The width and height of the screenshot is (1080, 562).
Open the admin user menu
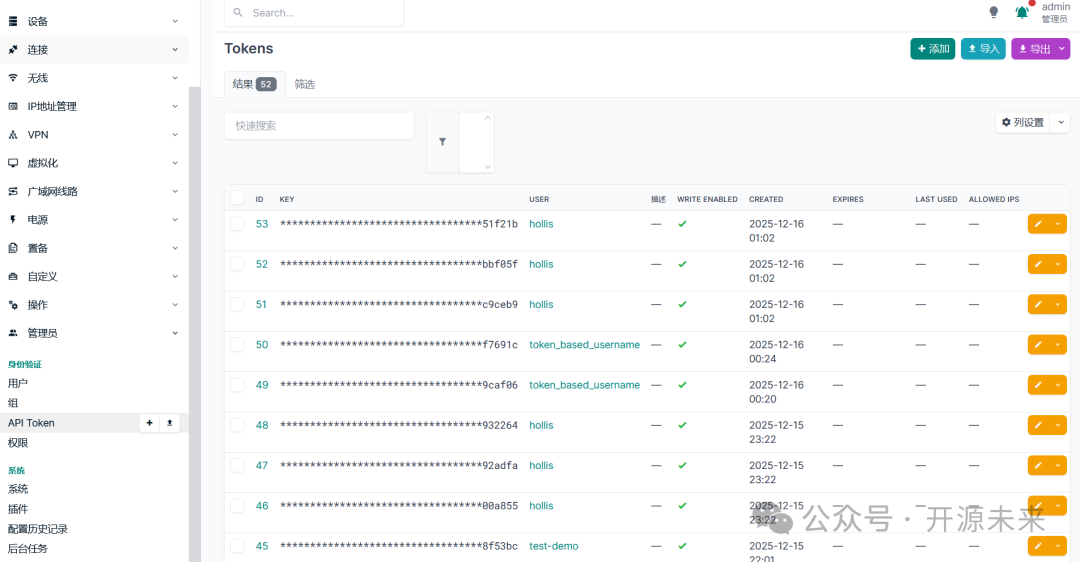(1055, 12)
